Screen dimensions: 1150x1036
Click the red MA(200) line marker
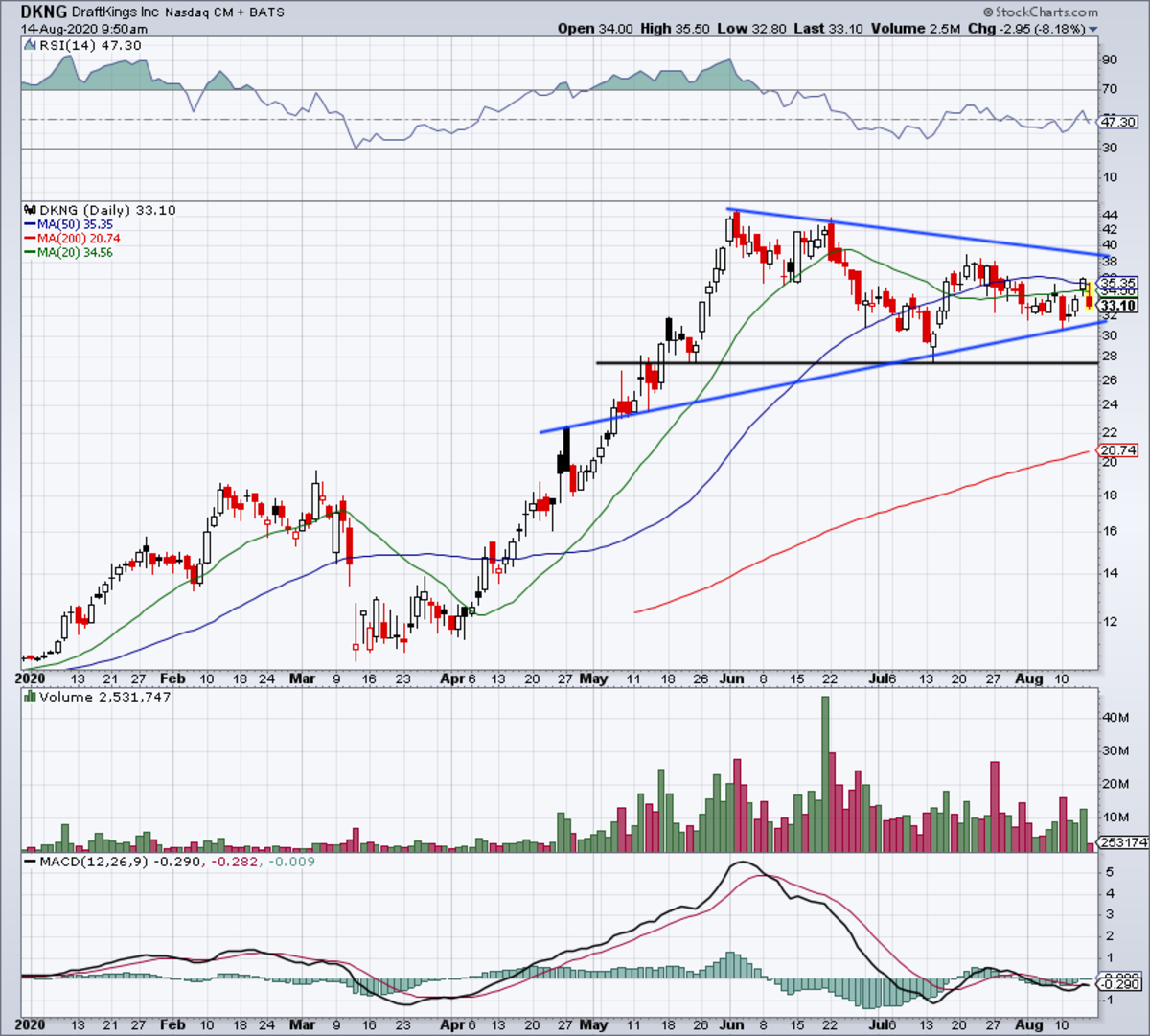click(x=30, y=239)
